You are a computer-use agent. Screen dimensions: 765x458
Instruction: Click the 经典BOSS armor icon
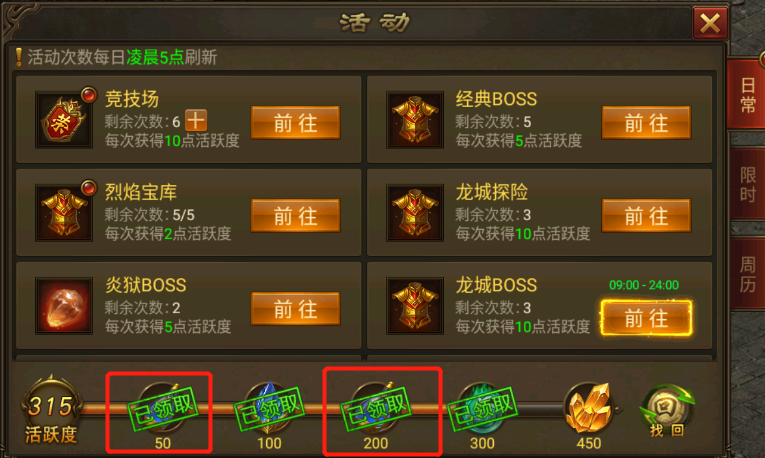[415, 119]
